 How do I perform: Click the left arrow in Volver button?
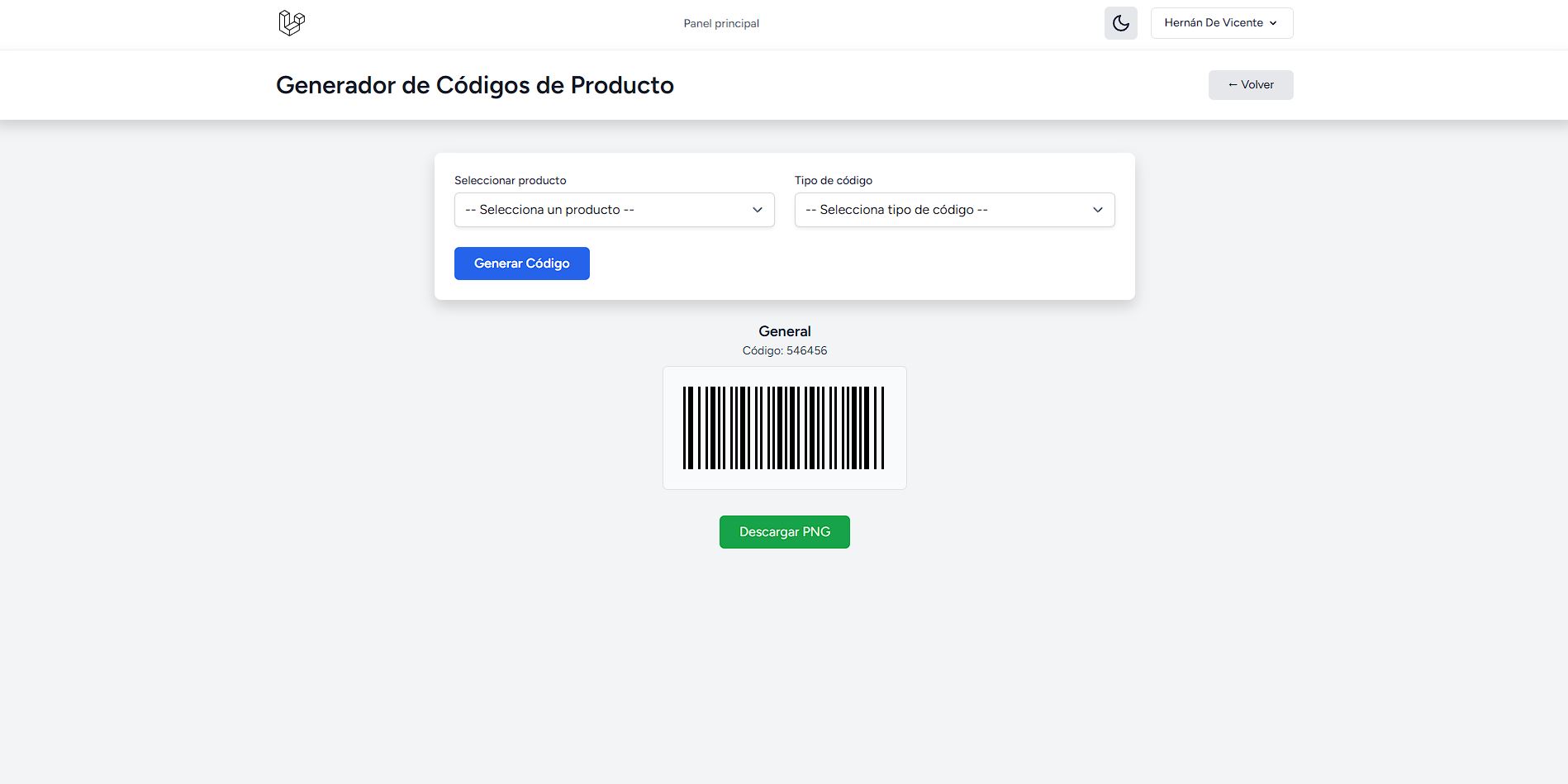(x=1233, y=84)
